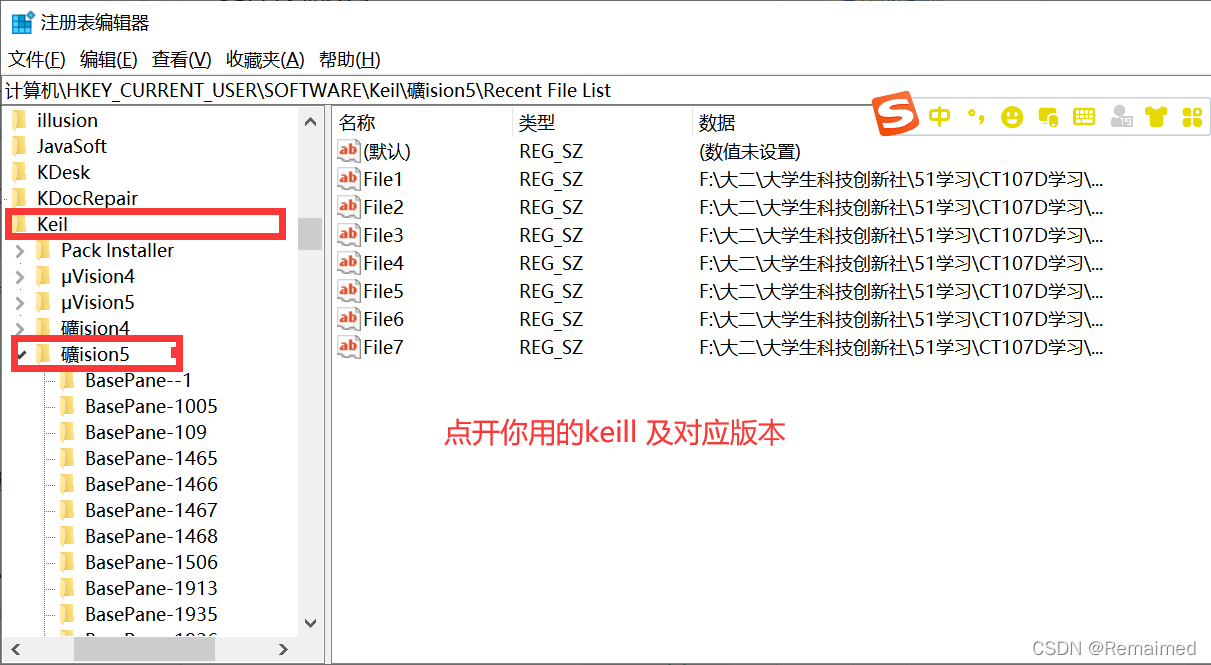Select the BasePane-1005 key
The image size is (1211, 665).
pos(151,406)
